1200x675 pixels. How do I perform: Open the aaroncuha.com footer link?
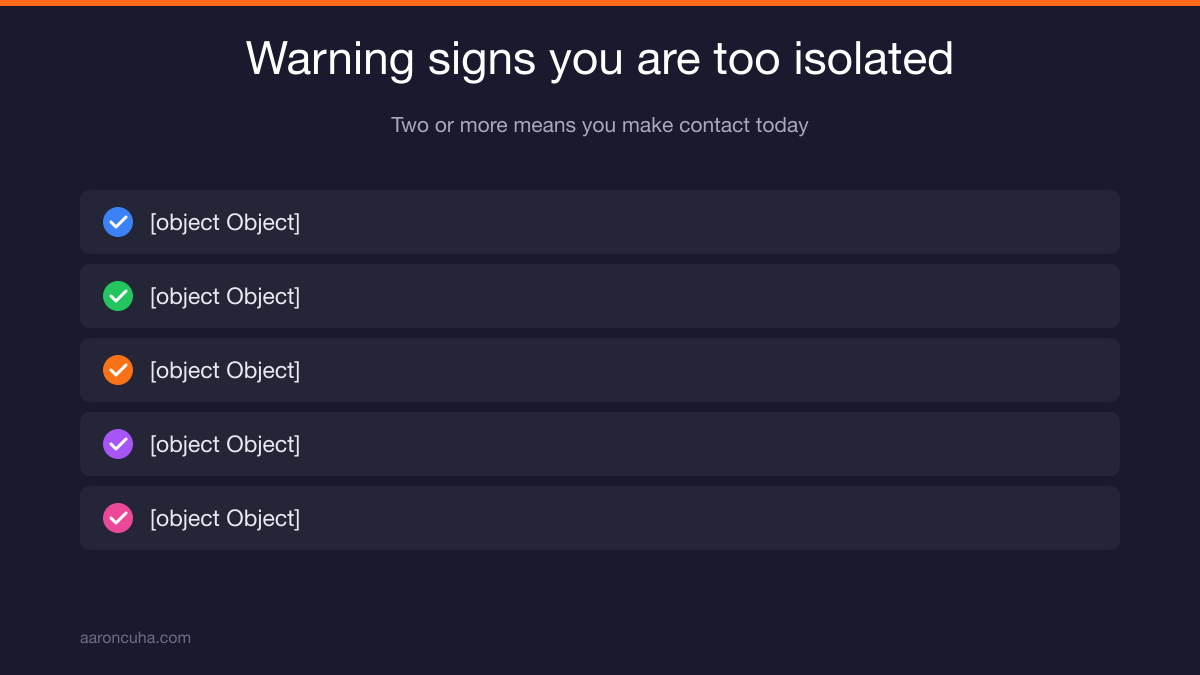pos(135,637)
